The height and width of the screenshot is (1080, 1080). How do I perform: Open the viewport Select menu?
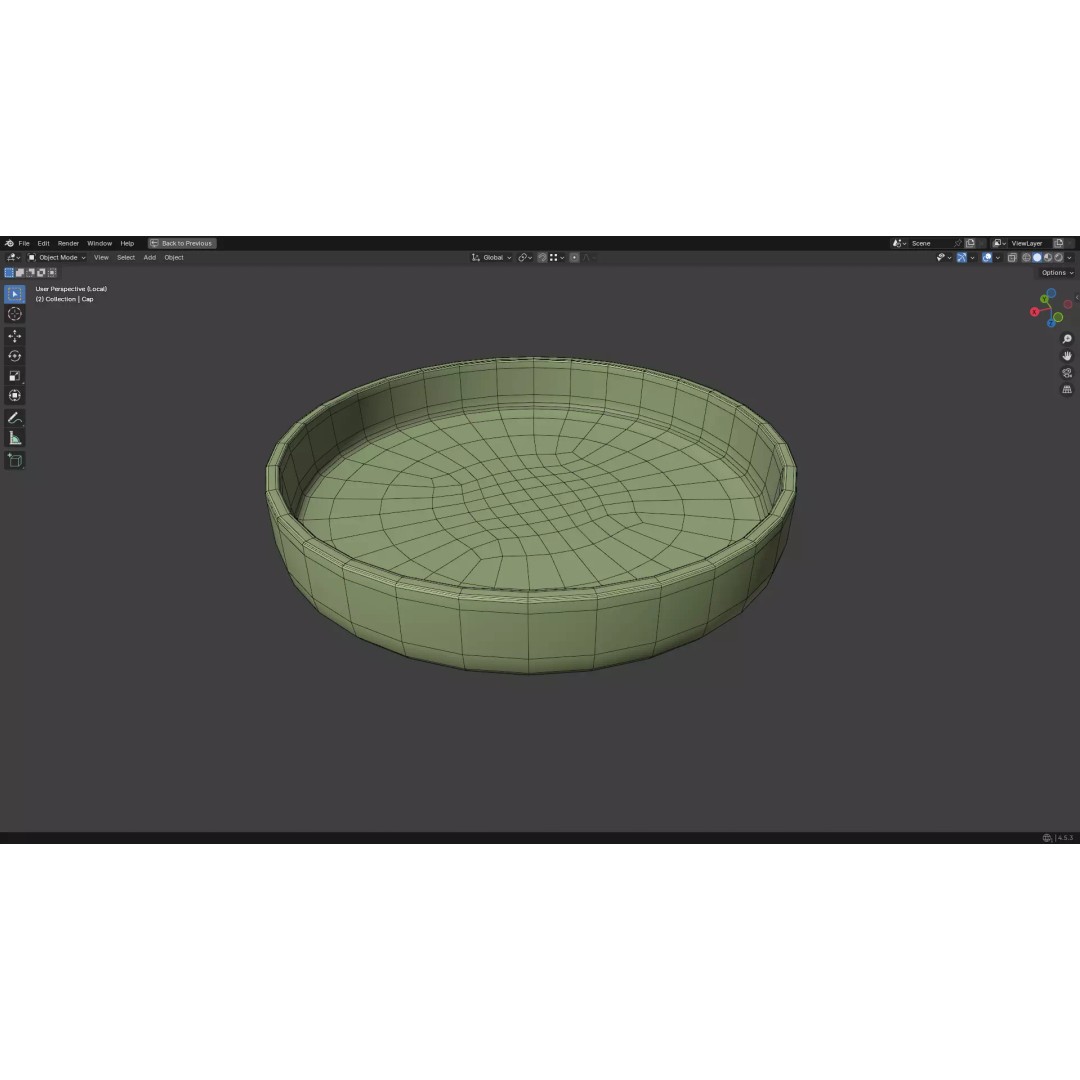point(126,258)
